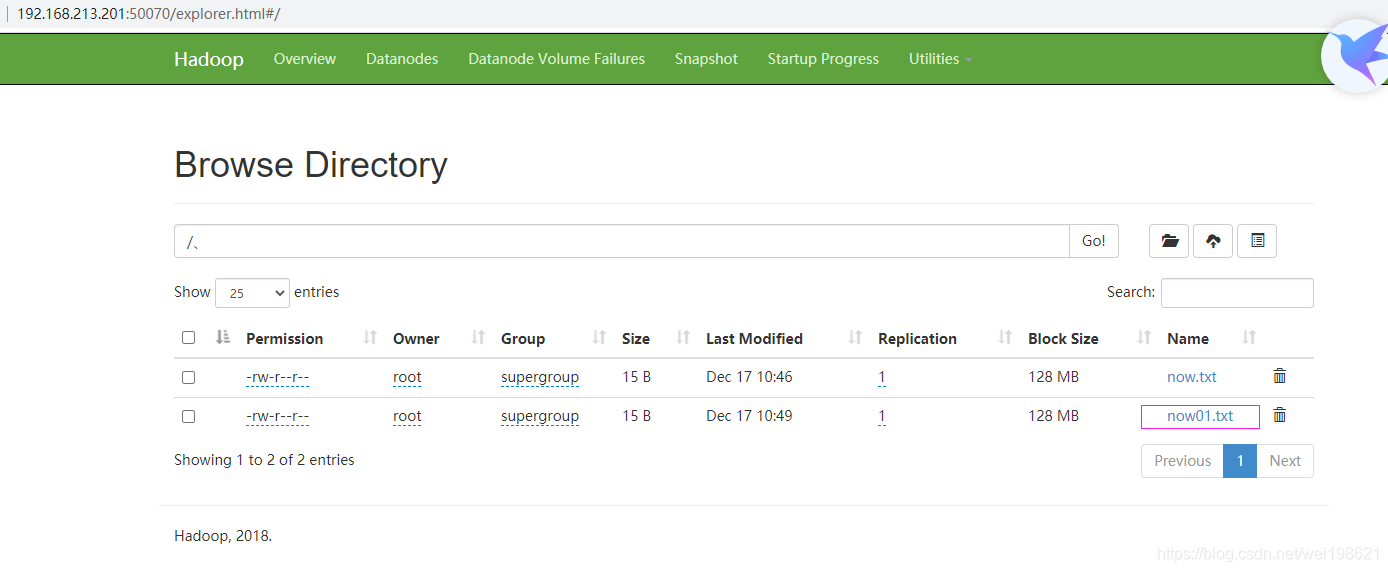Open the now01.txt file link
Screen dimensions: 1388x572
(x=1200, y=416)
